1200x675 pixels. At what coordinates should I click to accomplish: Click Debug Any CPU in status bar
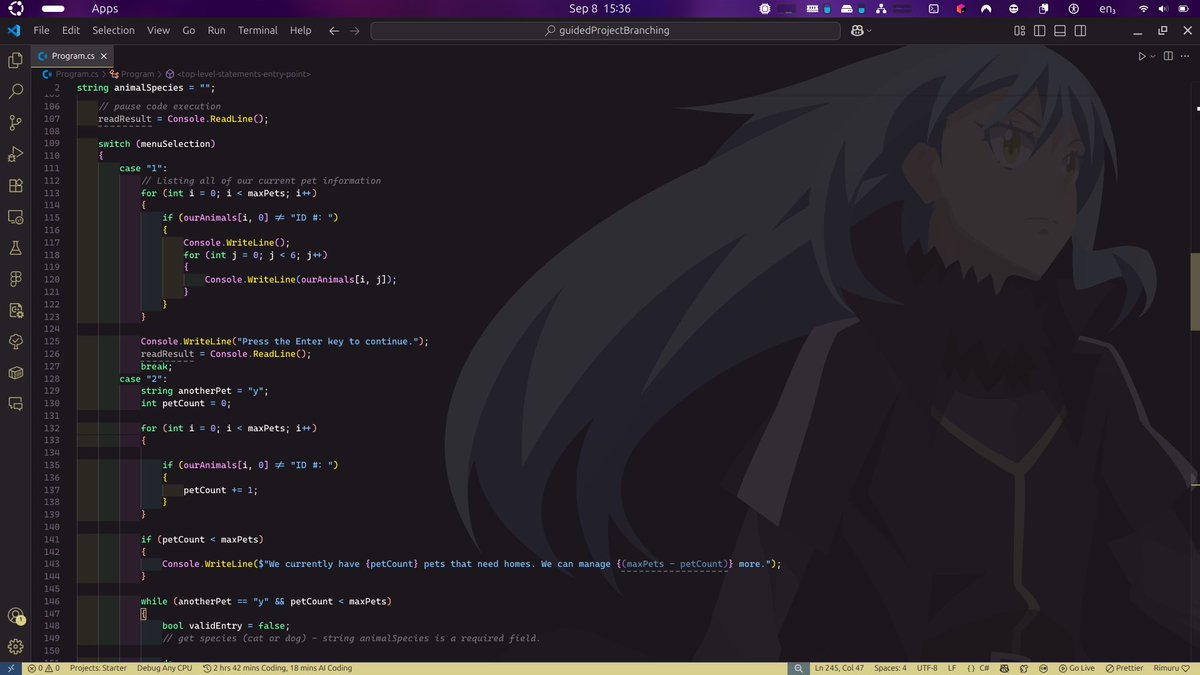[x=164, y=667]
